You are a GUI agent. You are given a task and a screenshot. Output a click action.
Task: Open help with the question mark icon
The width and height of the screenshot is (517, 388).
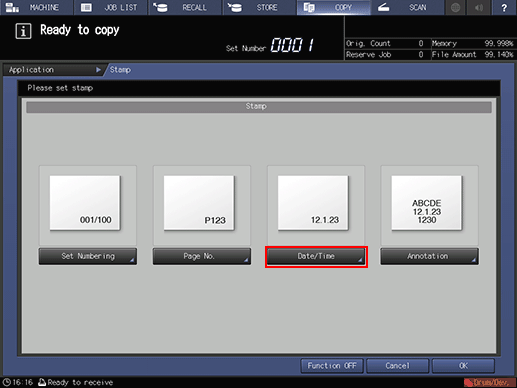[504, 7]
